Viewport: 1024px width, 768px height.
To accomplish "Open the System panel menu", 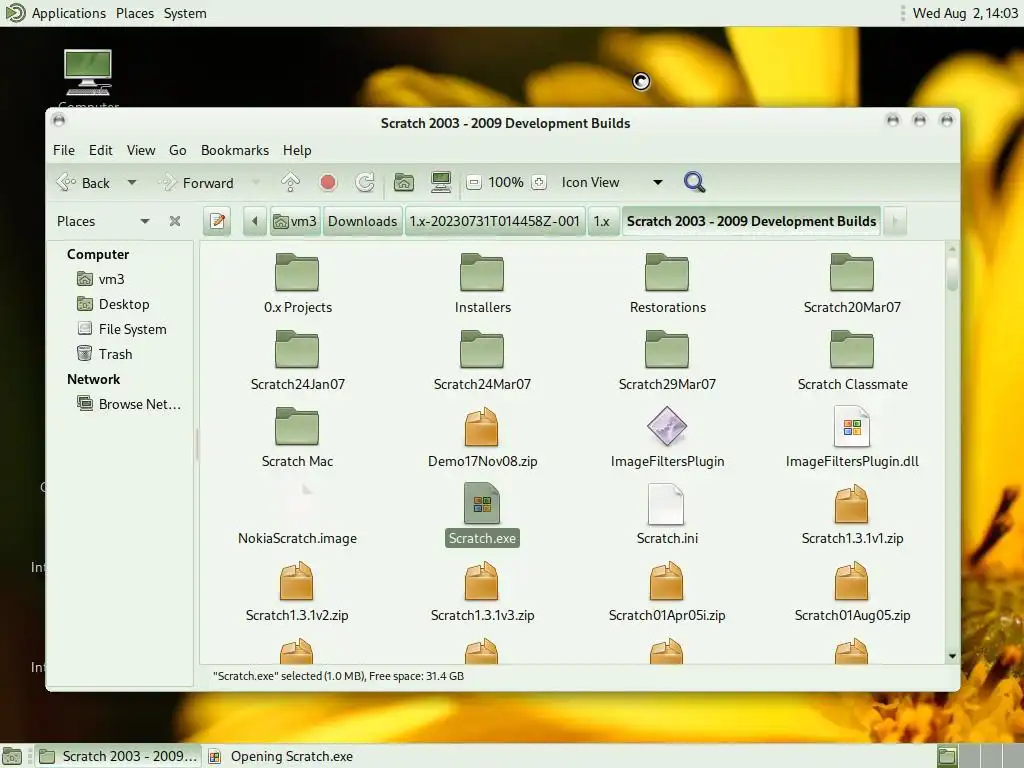I will point(185,13).
